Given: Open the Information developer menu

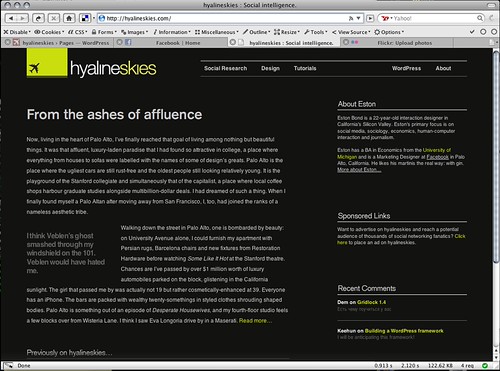Looking at the screenshot, I should pyautogui.click(x=172, y=32).
